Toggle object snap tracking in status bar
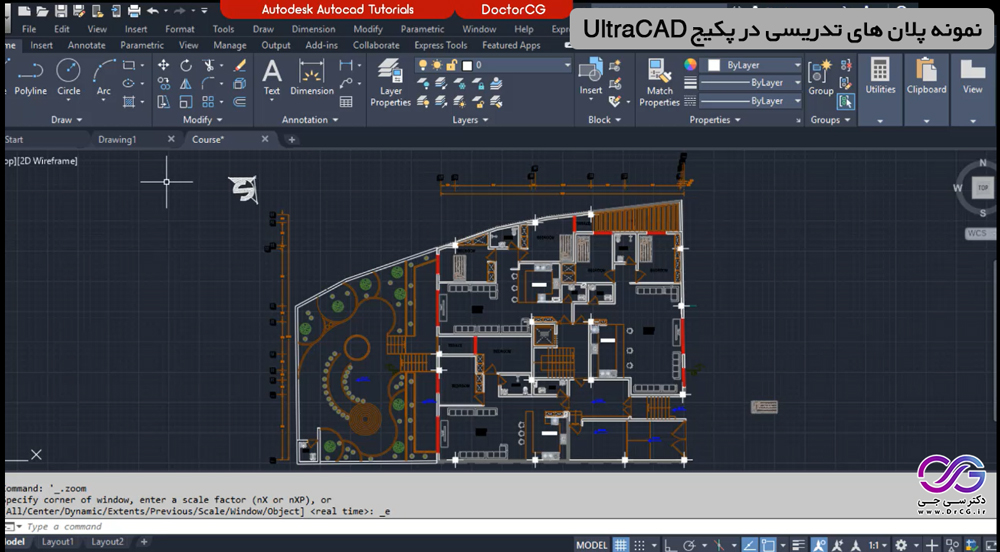Screen dimensions: 1000x552 click(x=750, y=545)
